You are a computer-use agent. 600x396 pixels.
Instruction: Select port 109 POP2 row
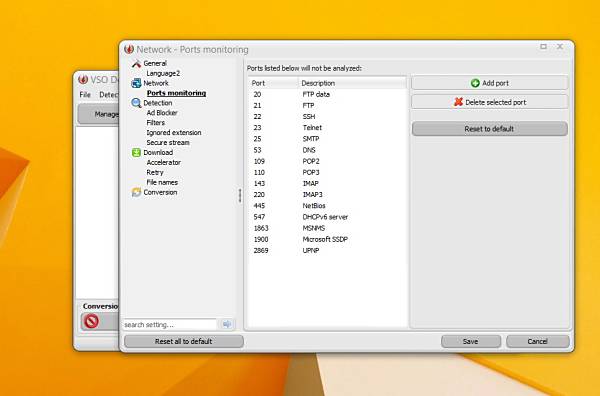(x=327, y=161)
